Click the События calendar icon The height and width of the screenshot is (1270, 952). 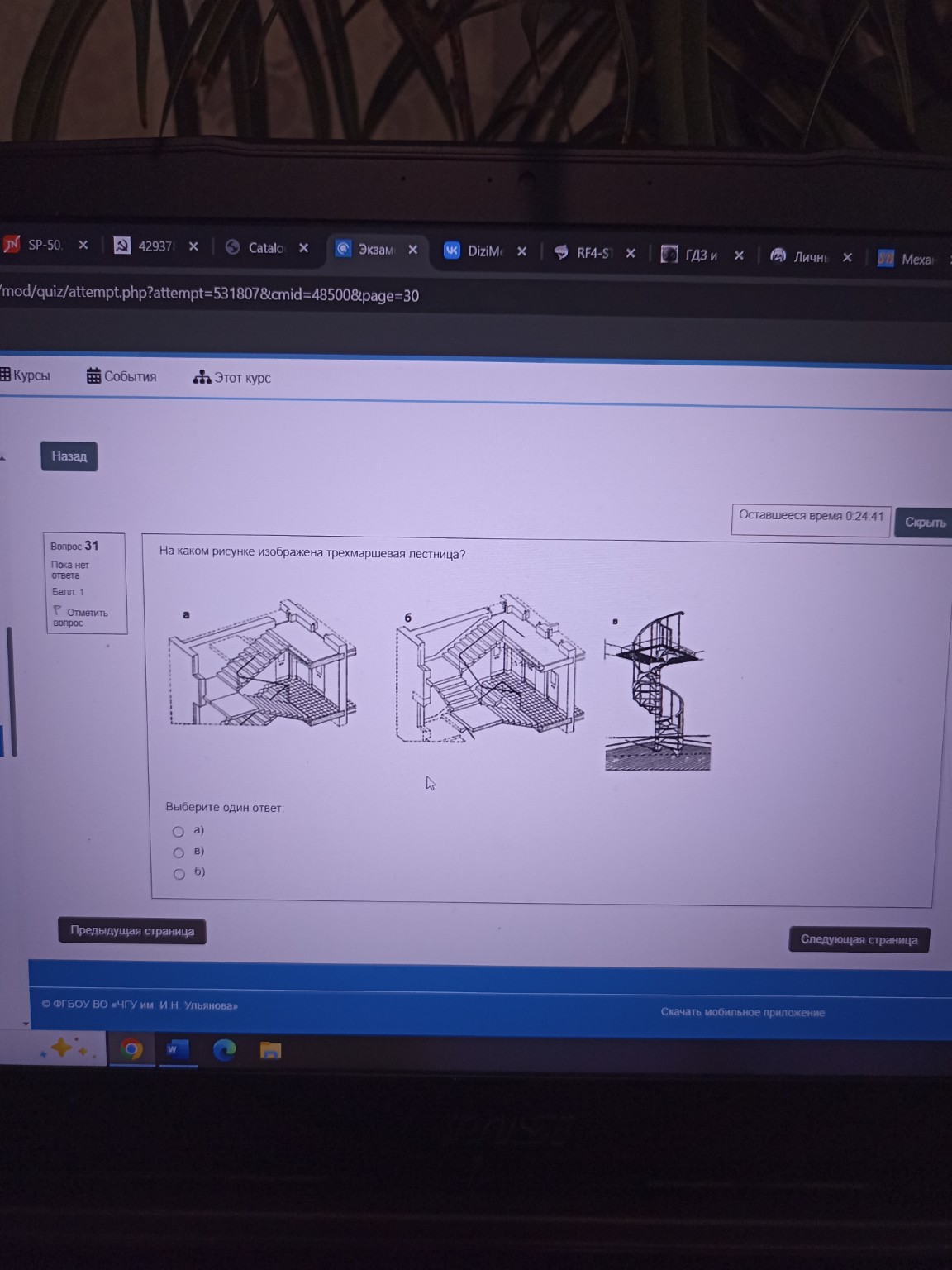pyautogui.click(x=93, y=376)
